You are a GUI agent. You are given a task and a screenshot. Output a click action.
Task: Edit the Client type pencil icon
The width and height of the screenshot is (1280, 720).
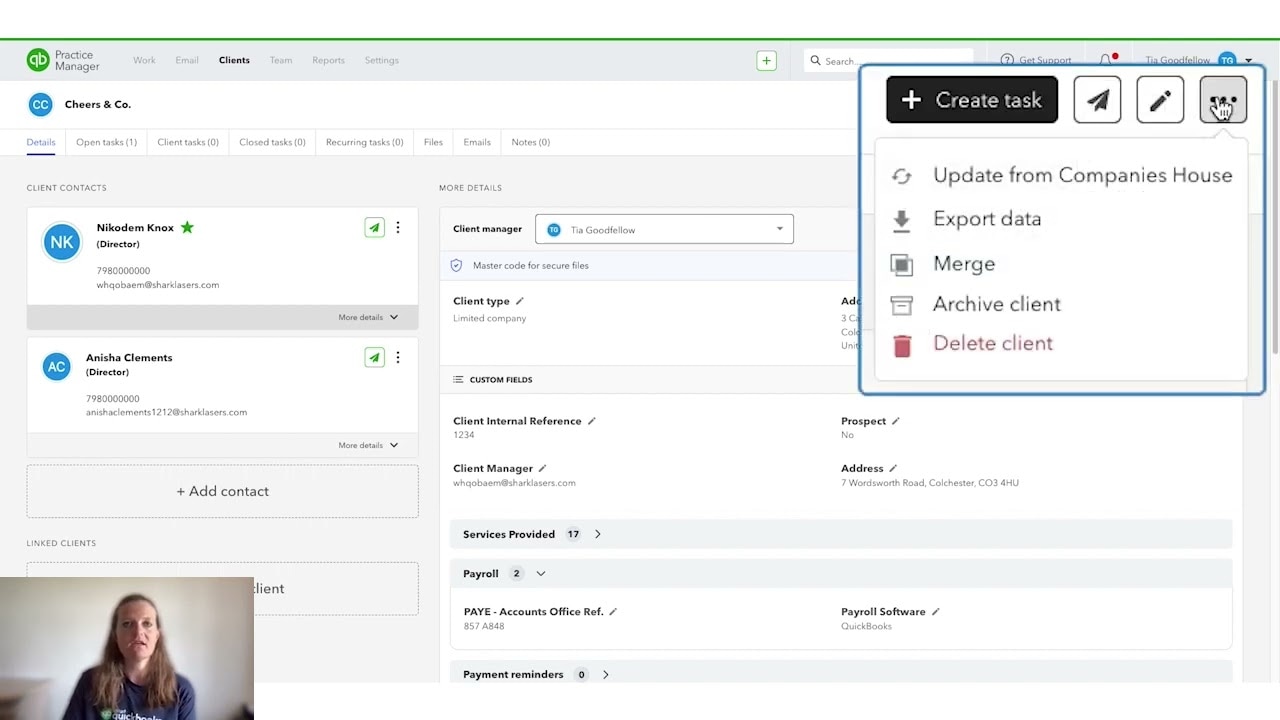pos(519,301)
